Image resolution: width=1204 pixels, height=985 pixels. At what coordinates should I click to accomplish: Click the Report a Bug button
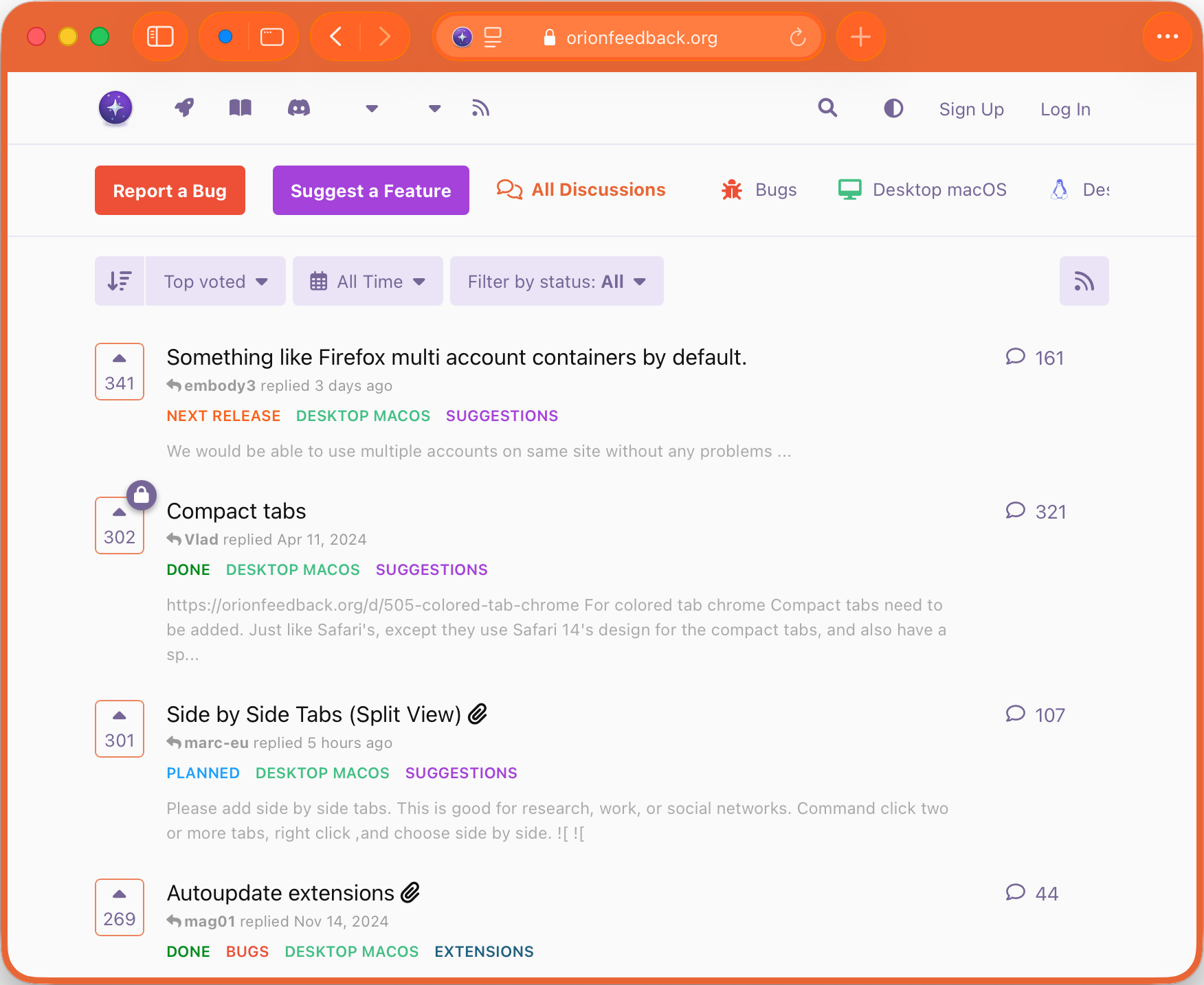pos(170,190)
